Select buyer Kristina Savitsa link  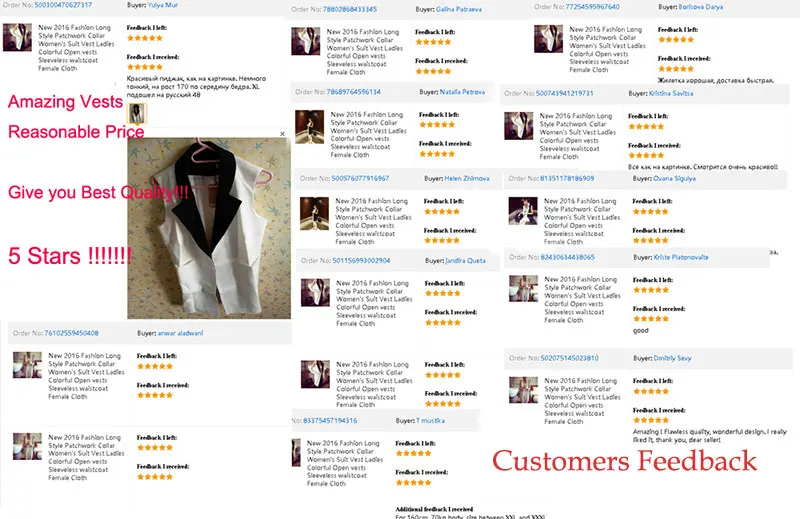coord(671,93)
